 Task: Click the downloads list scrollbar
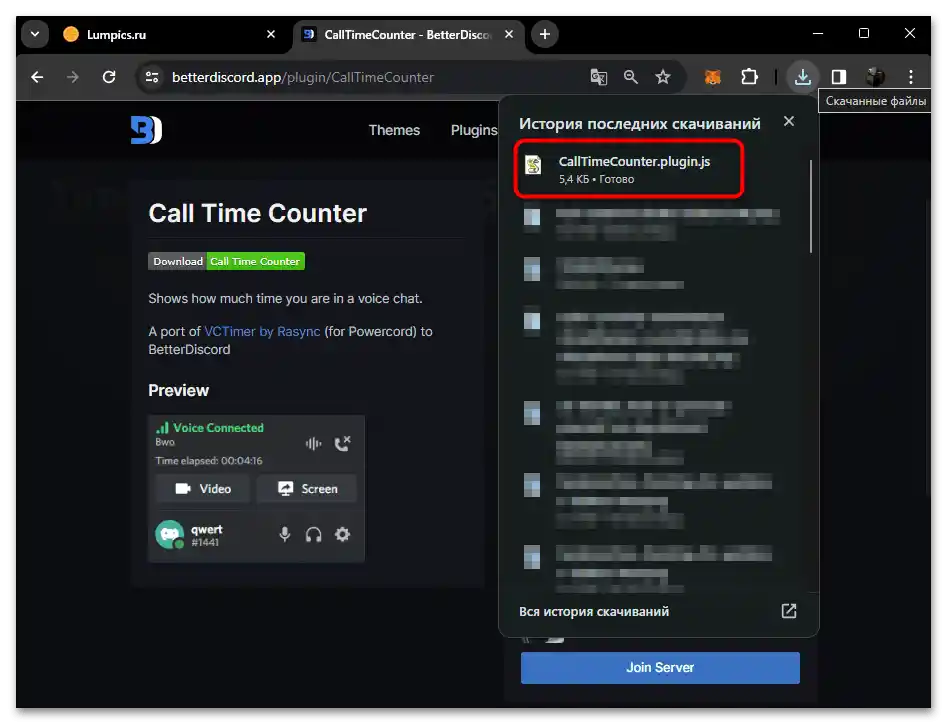point(811,207)
